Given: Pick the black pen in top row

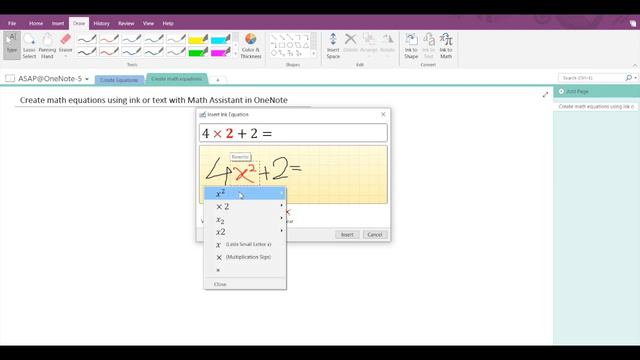Looking at the screenshot, I should [87, 39].
